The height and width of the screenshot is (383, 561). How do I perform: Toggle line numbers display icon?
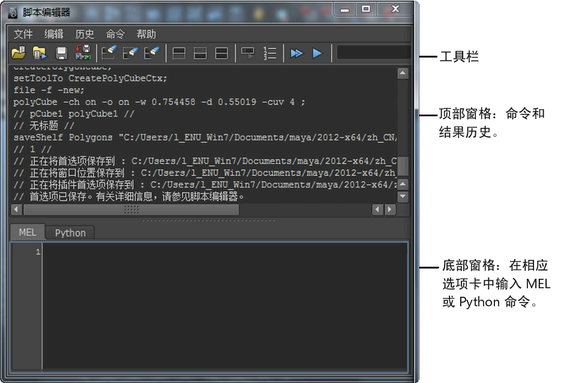tap(269, 53)
